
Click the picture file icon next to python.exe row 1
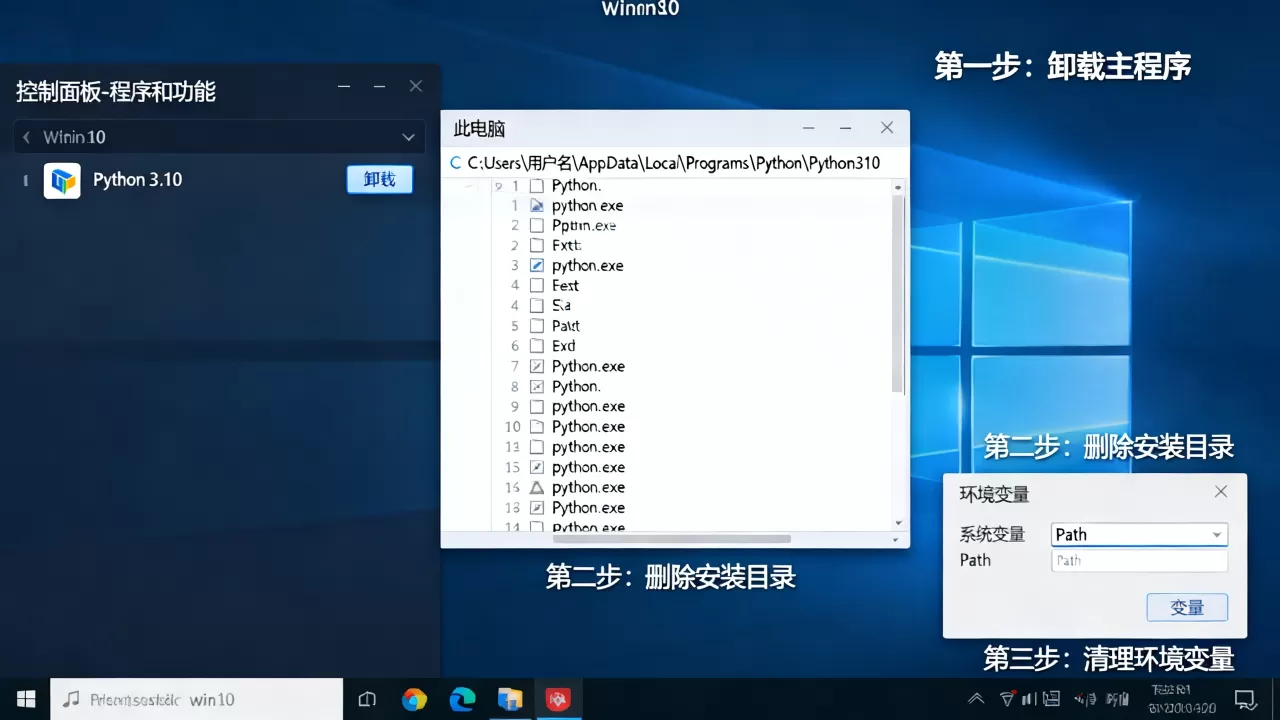537,205
